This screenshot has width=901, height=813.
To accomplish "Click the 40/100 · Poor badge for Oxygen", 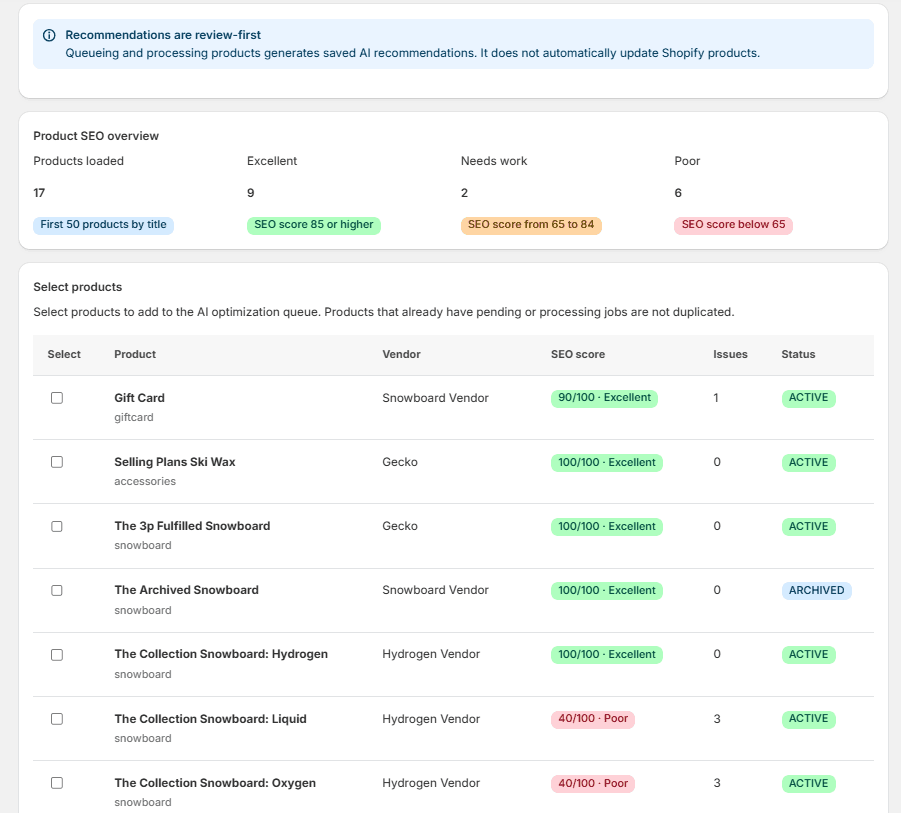I will pyautogui.click(x=593, y=783).
